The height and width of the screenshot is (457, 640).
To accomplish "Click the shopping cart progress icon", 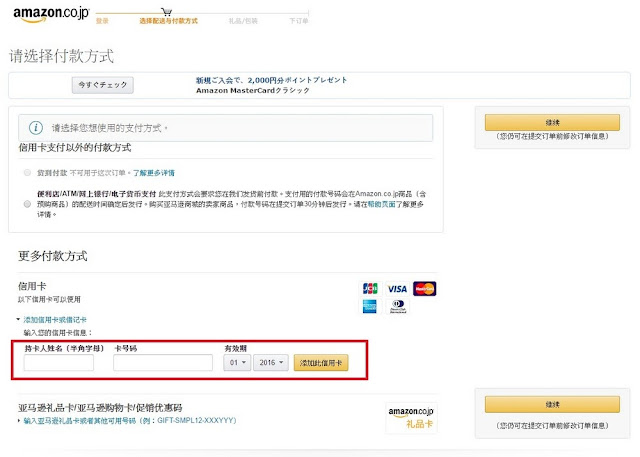I will tap(167, 11).
